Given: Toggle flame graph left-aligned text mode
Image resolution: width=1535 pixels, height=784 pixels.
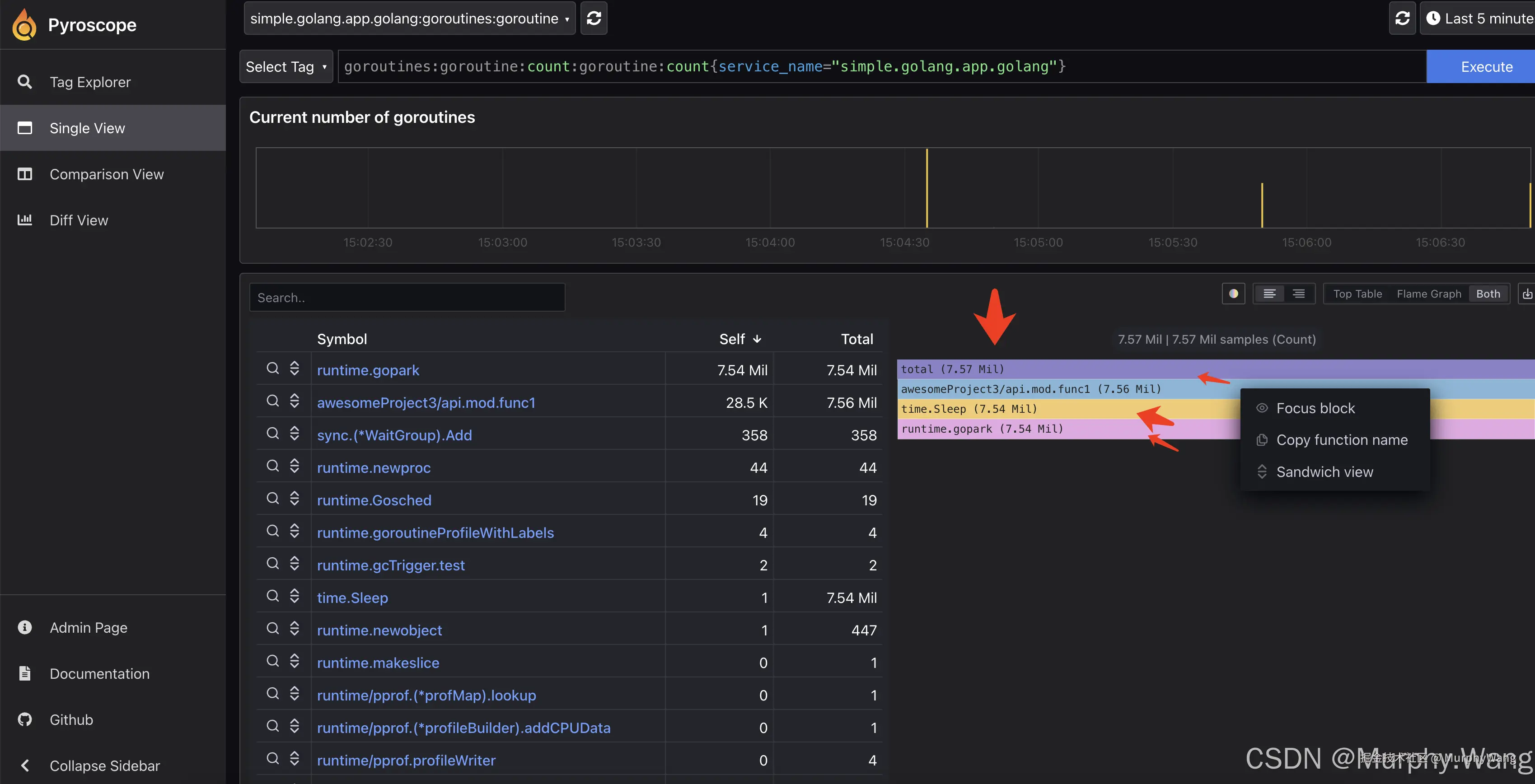Looking at the screenshot, I should [x=1269, y=294].
